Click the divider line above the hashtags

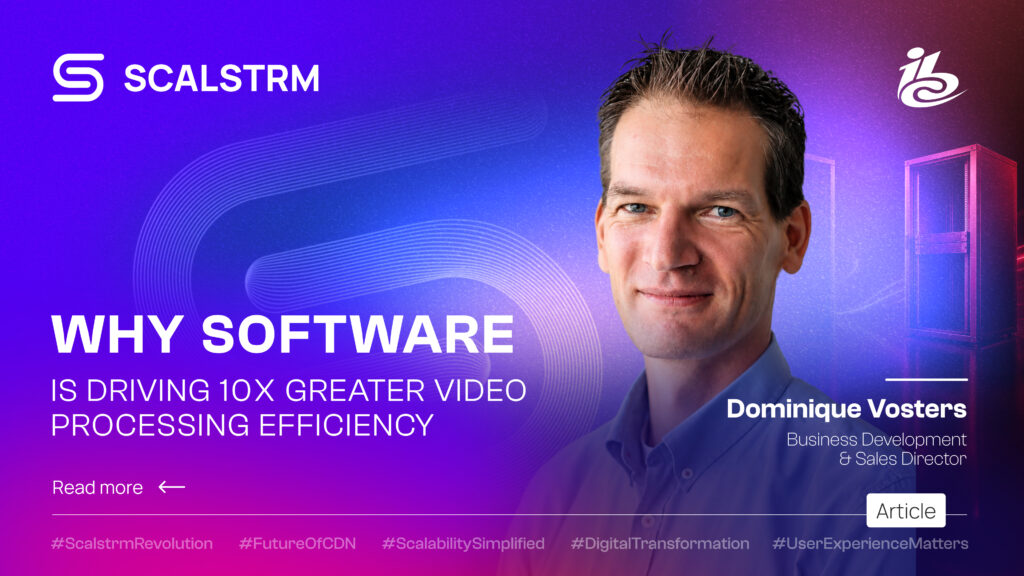pos(458,515)
